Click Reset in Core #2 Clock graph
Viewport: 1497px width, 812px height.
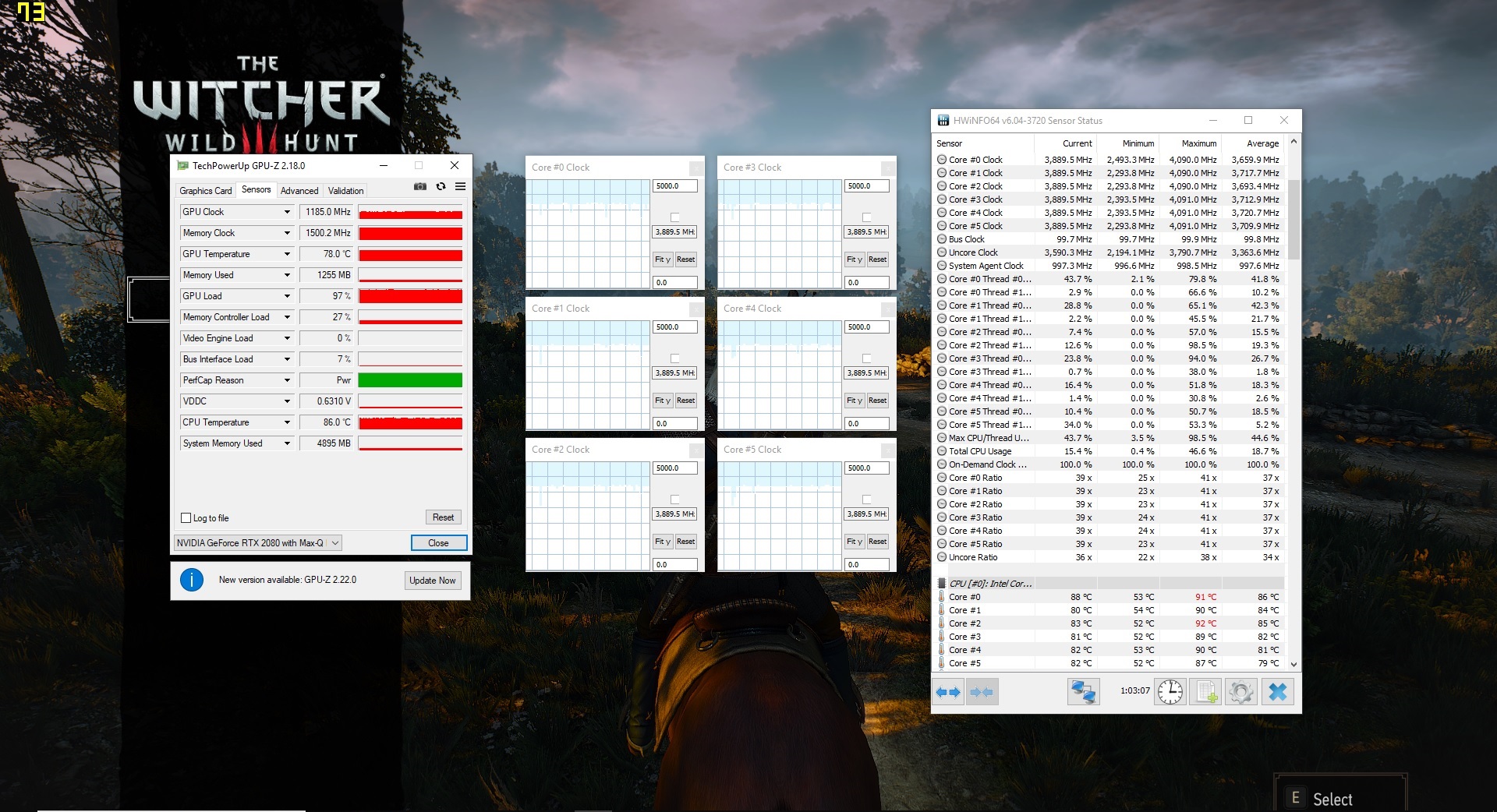(685, 542)
